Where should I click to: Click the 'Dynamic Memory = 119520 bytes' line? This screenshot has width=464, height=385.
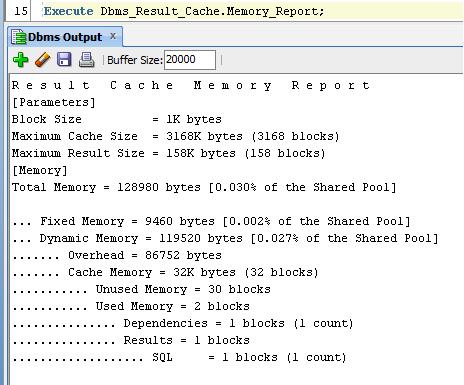tap(225, 238)
